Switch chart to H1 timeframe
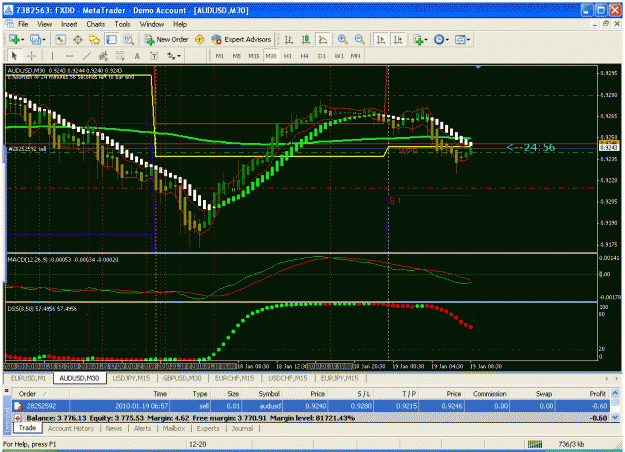This screenshot has width=625, height=452. (x=288, y=56)
